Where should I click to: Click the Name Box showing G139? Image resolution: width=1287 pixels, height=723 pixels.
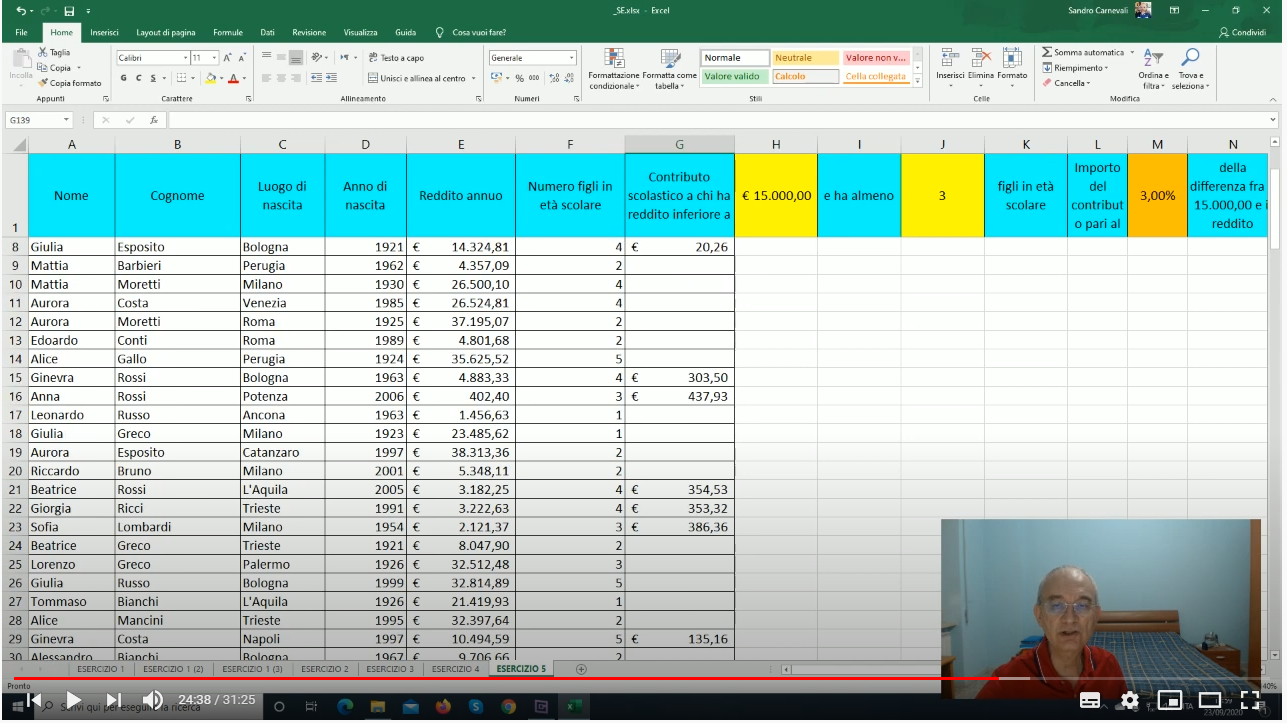tap(37, 120)
